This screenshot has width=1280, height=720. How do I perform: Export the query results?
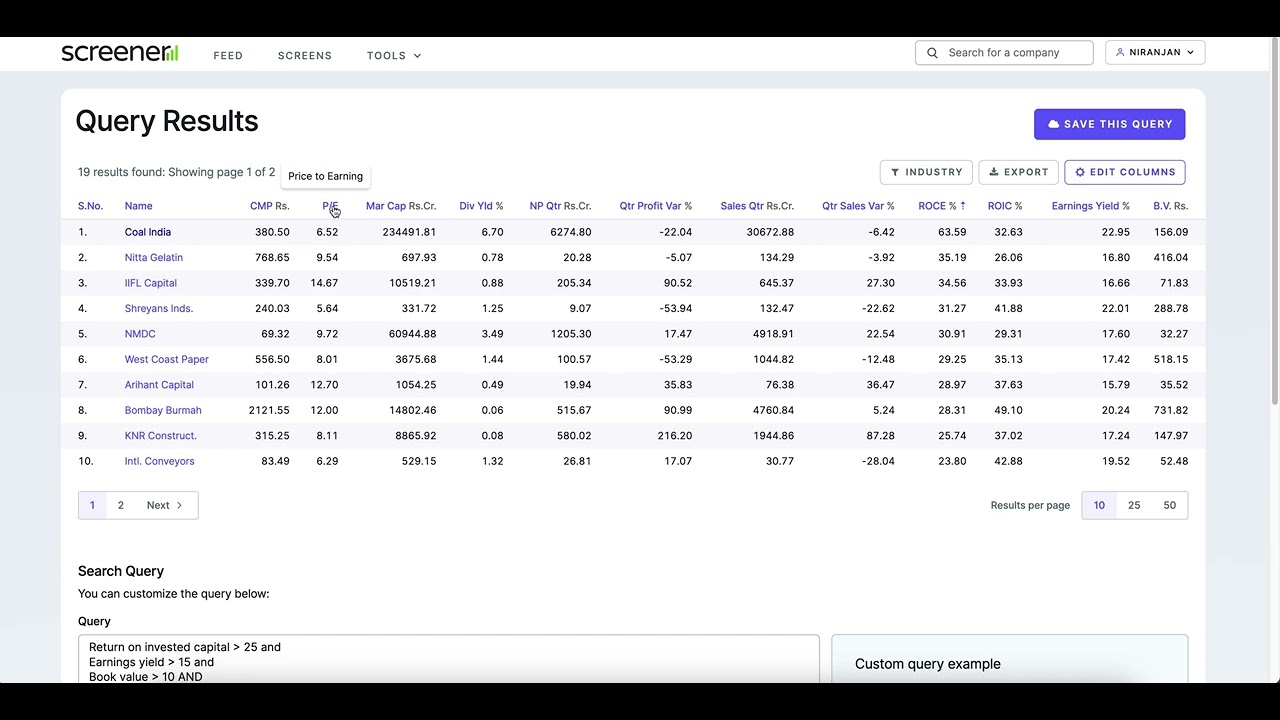coord(1018,172)
